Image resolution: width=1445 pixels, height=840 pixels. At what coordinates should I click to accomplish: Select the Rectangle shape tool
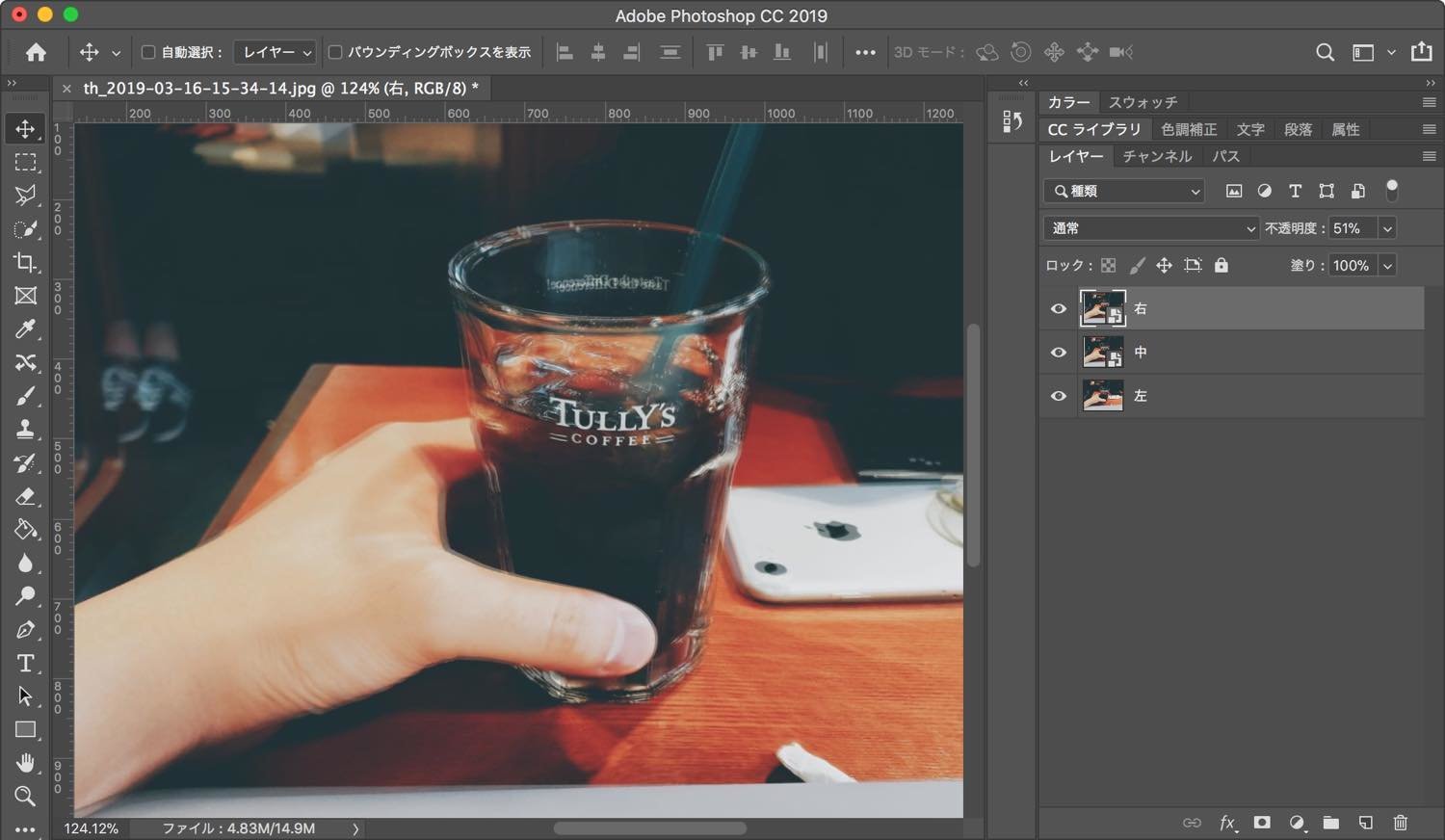(x=25, y=729)
